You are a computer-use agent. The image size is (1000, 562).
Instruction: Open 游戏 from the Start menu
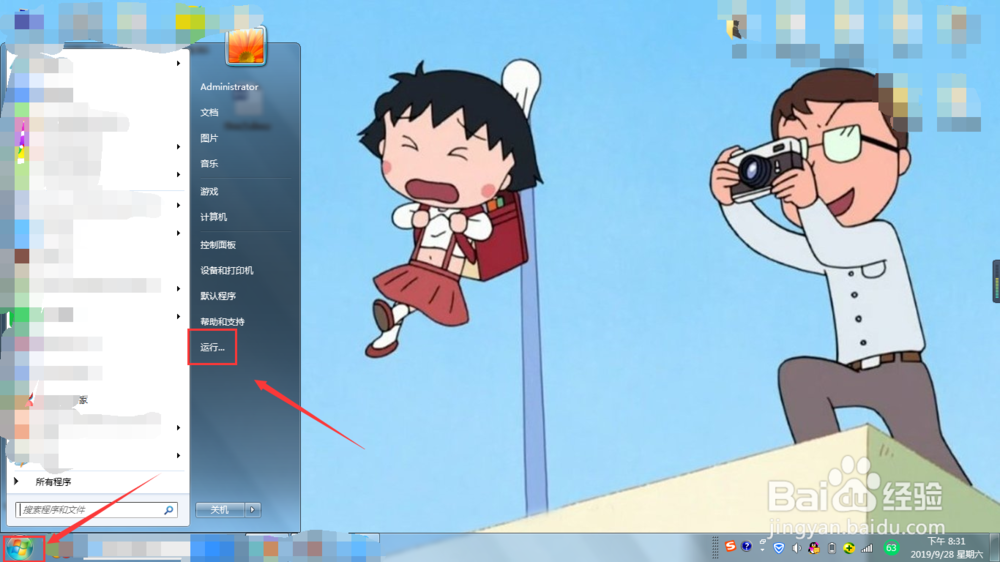[x=209, y=191]
